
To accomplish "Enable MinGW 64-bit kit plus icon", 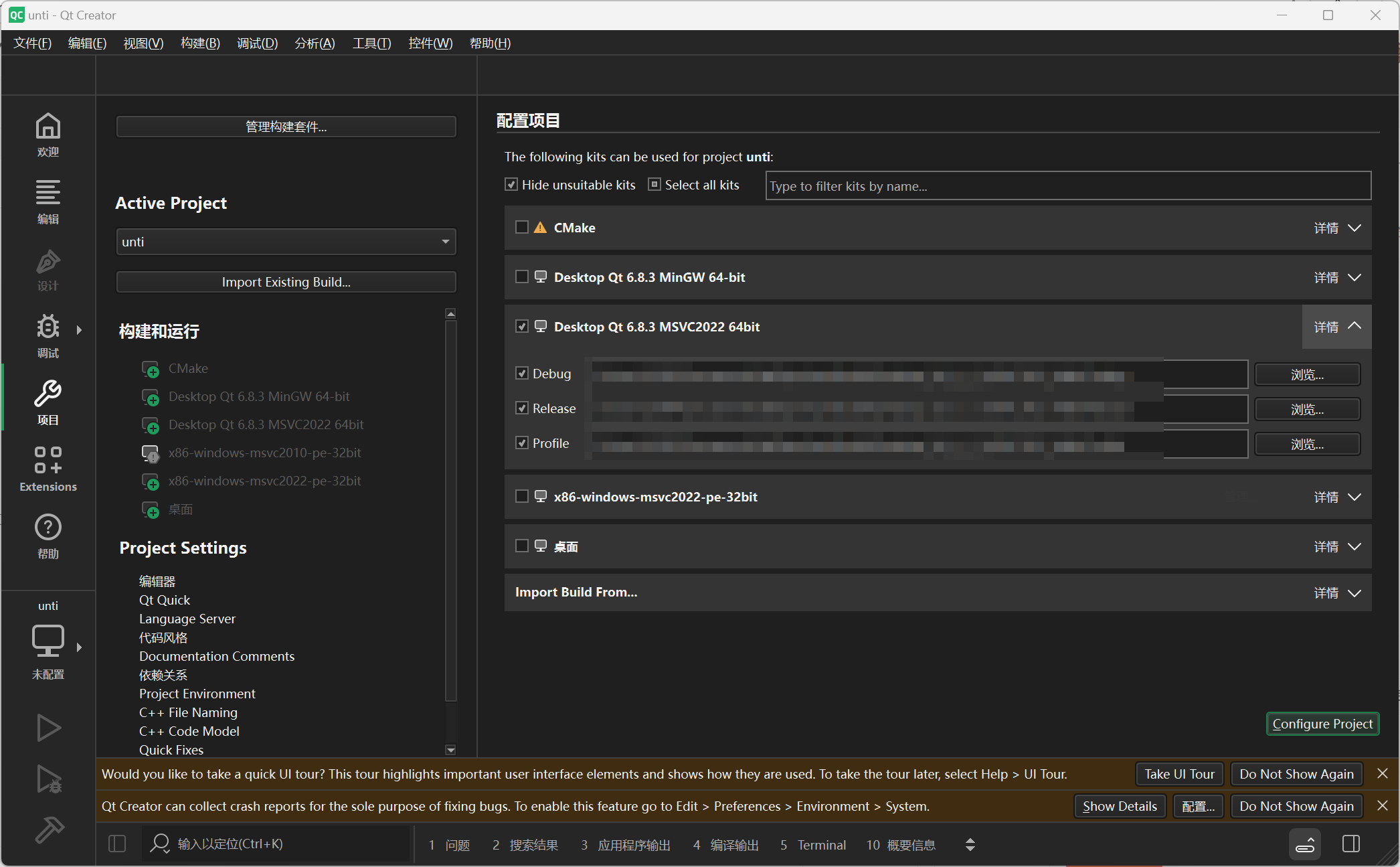I will [x=151, y=397].
